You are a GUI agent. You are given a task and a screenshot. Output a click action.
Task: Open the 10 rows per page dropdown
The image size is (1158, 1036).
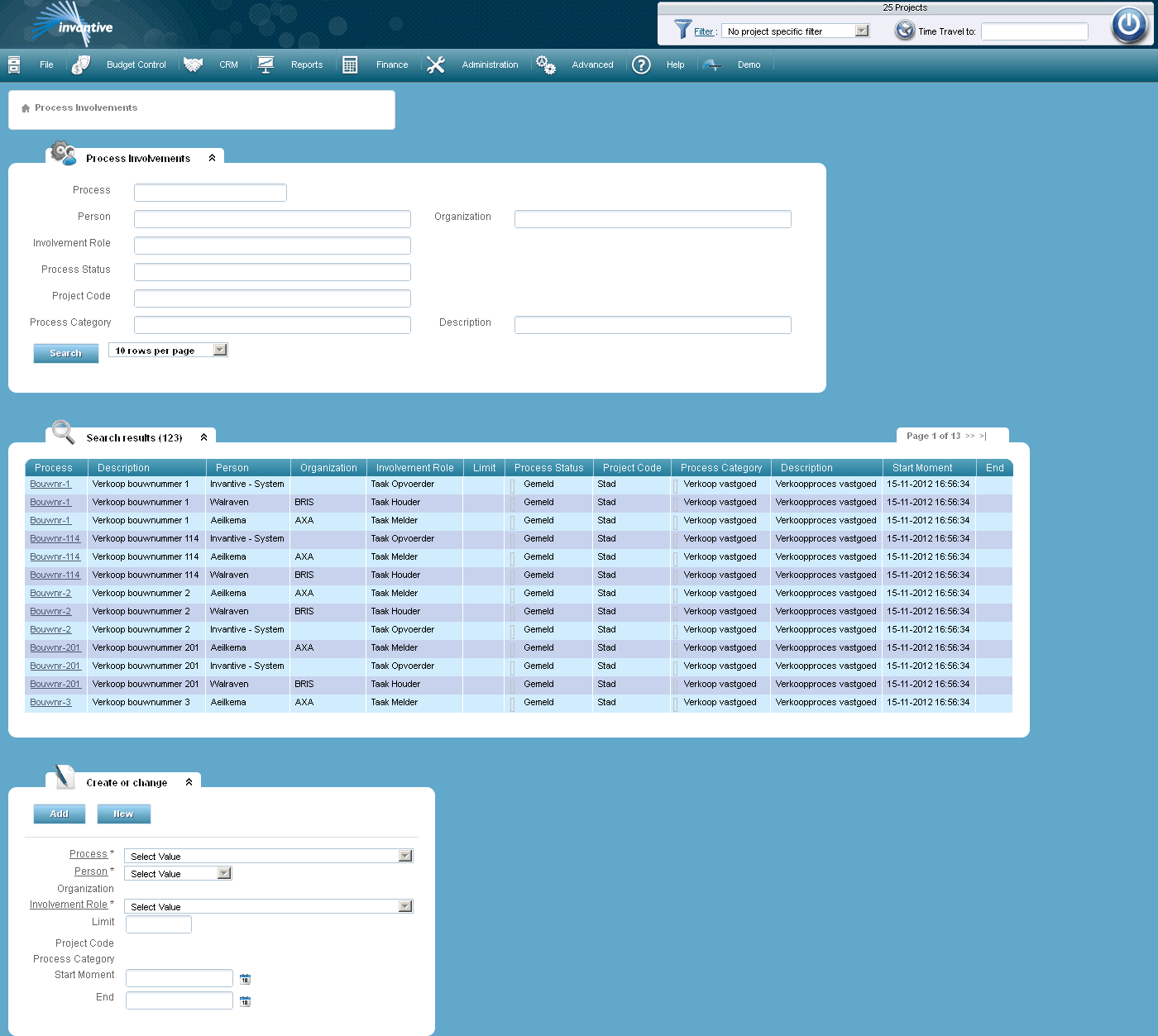[218, 349]
